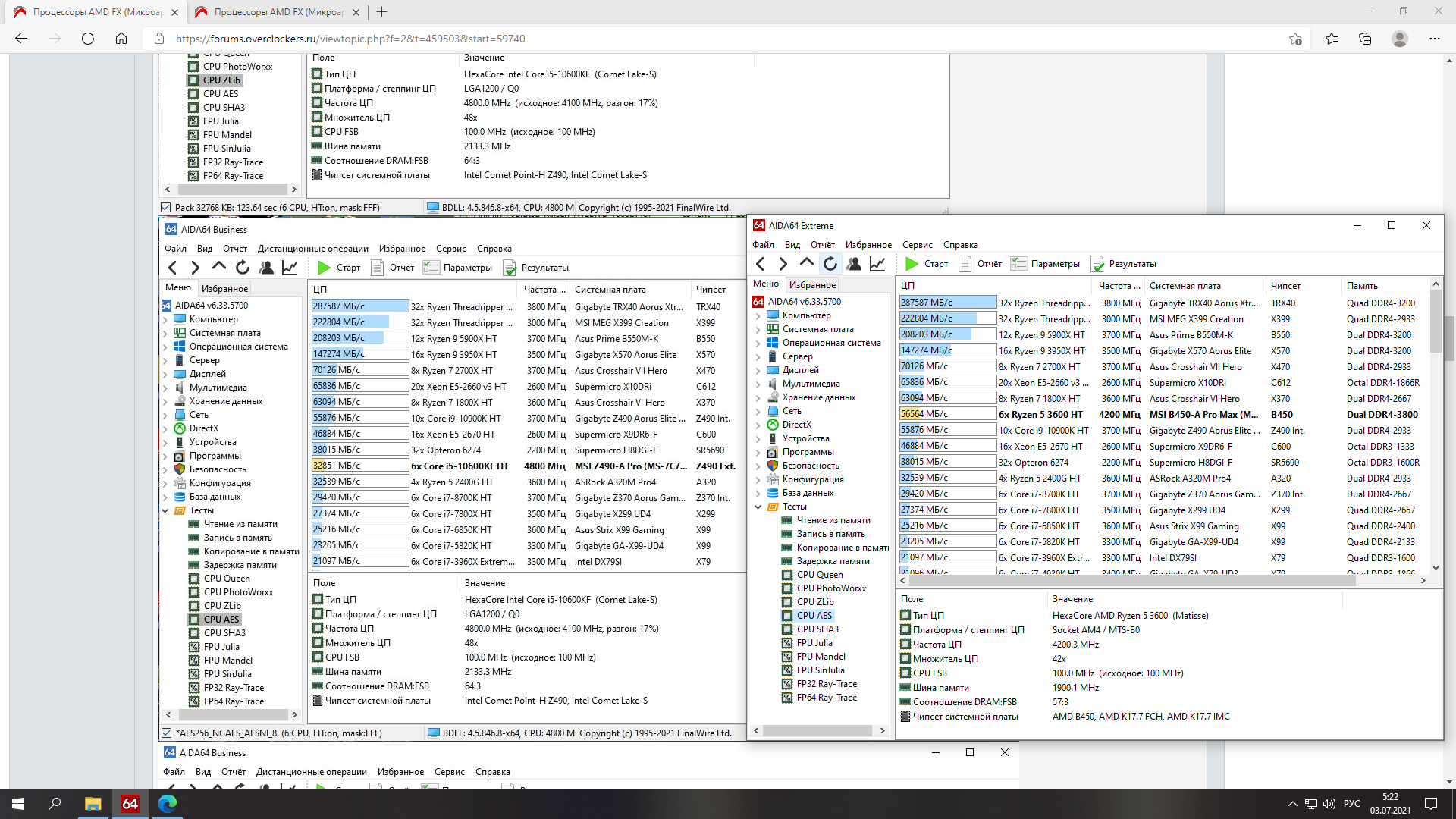Click the browser address bar URL
The image size is (1456, 819).
pyautogui.click(x=350, y=39)
